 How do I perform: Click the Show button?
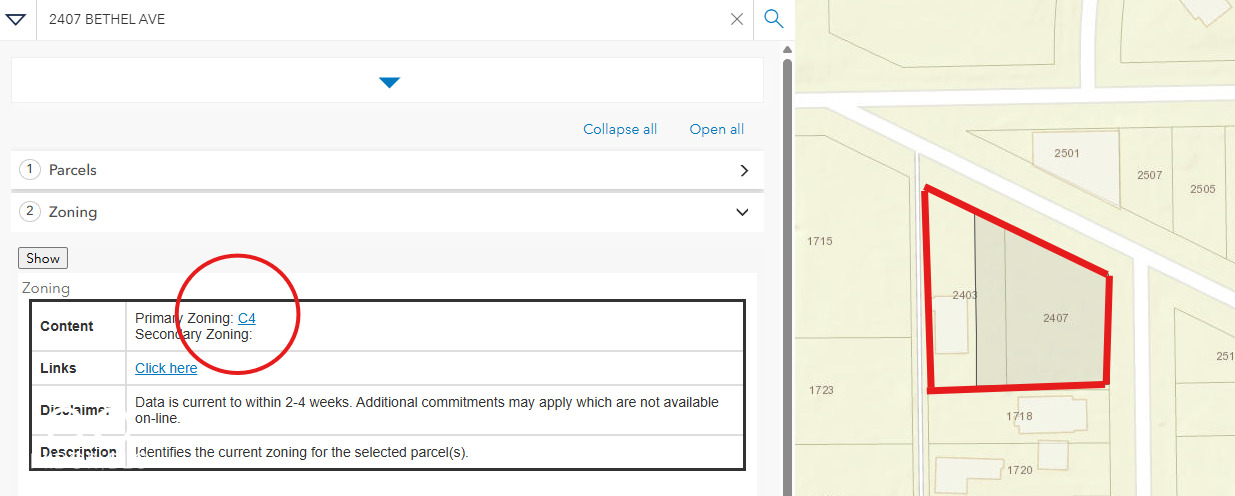click(x=43, y=258)
